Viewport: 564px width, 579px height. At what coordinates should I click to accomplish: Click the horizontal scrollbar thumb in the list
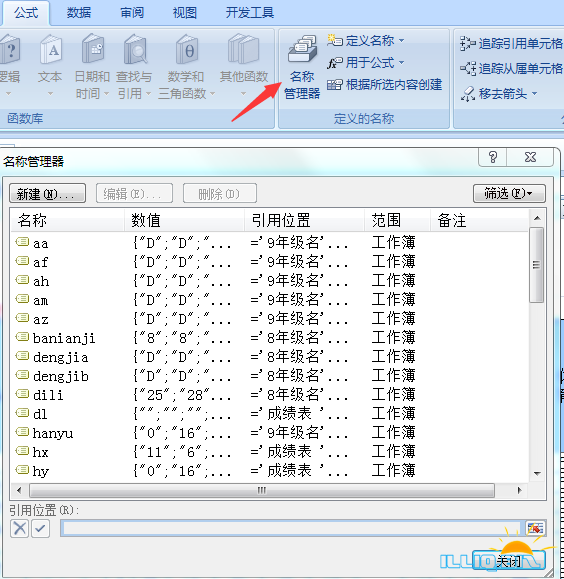click(262, 491)
